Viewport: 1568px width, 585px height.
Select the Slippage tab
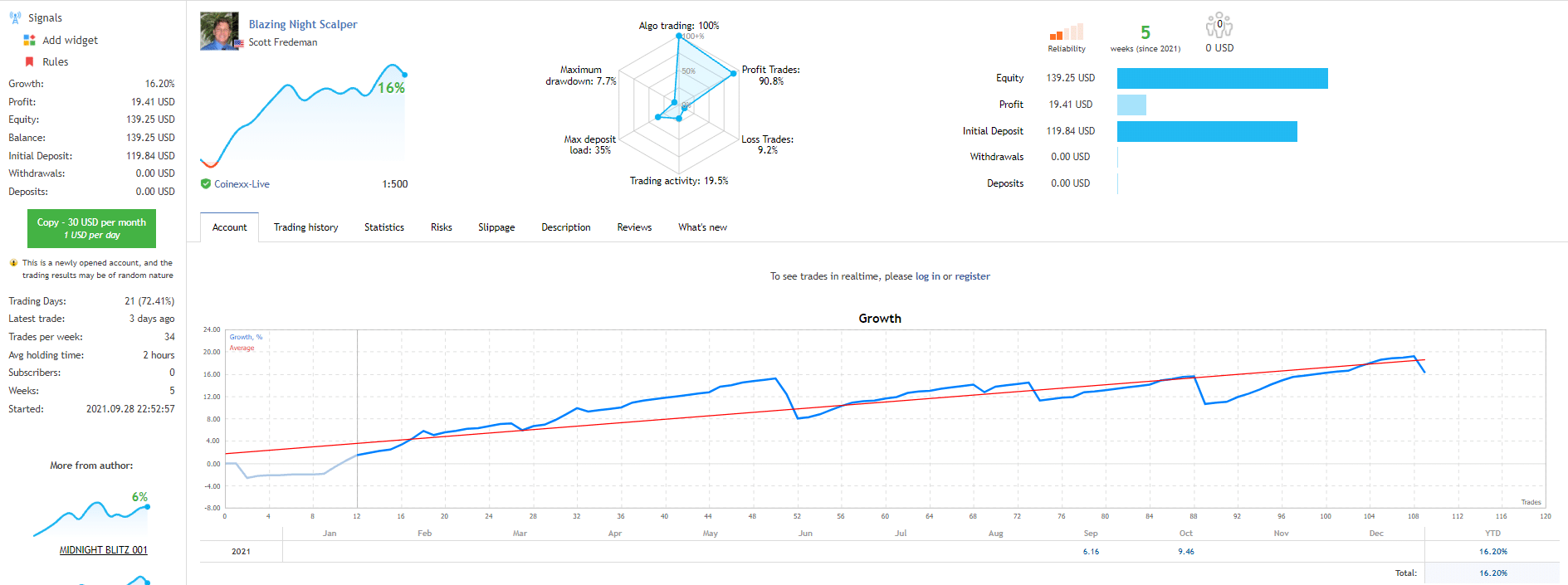496,227
